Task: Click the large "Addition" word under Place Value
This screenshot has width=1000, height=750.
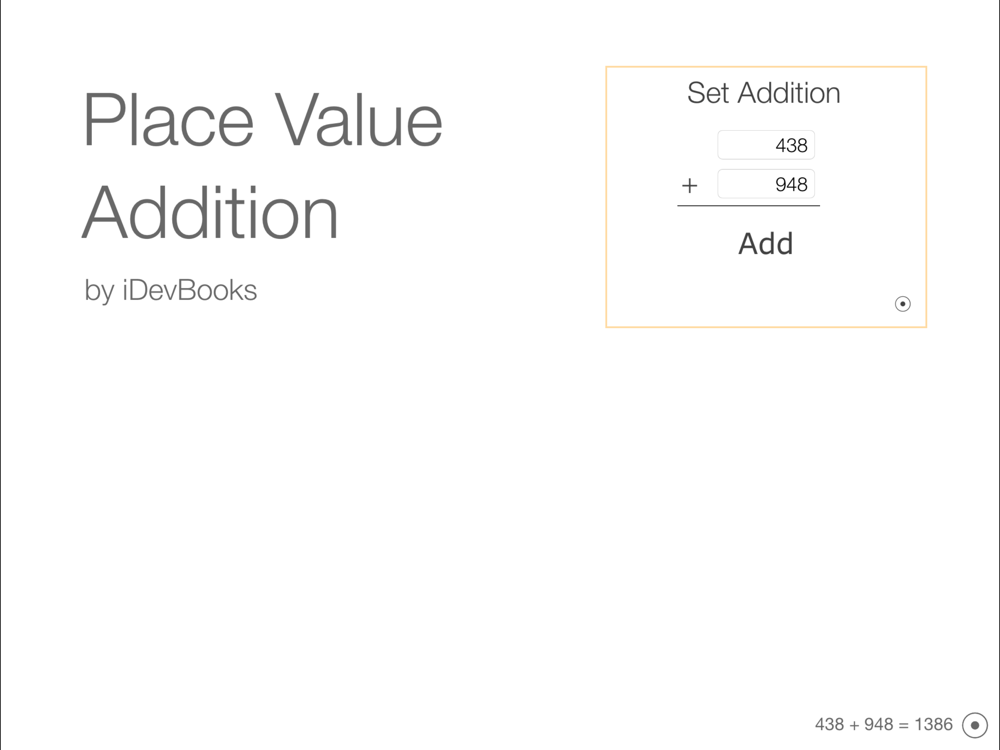Action: (x=210, y=213)
